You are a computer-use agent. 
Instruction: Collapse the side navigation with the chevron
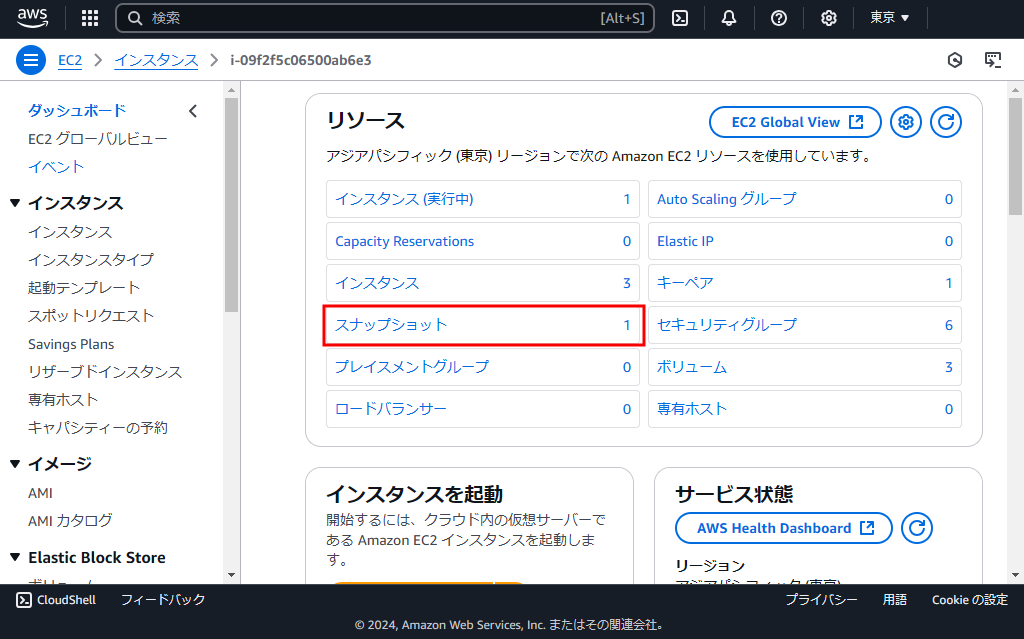193,111
